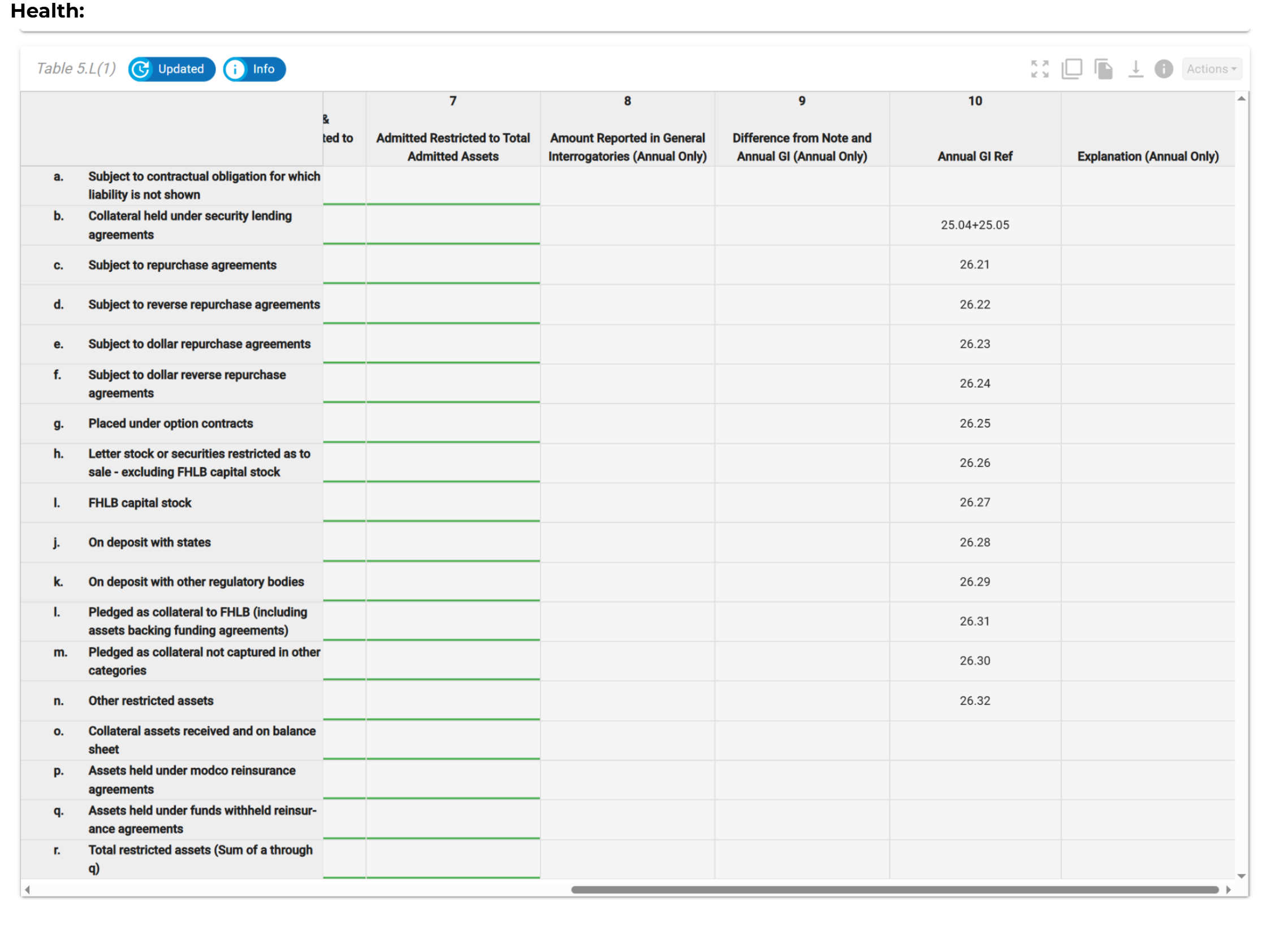
Task: Click the scroll up arrow
Action: point(1242,99)
